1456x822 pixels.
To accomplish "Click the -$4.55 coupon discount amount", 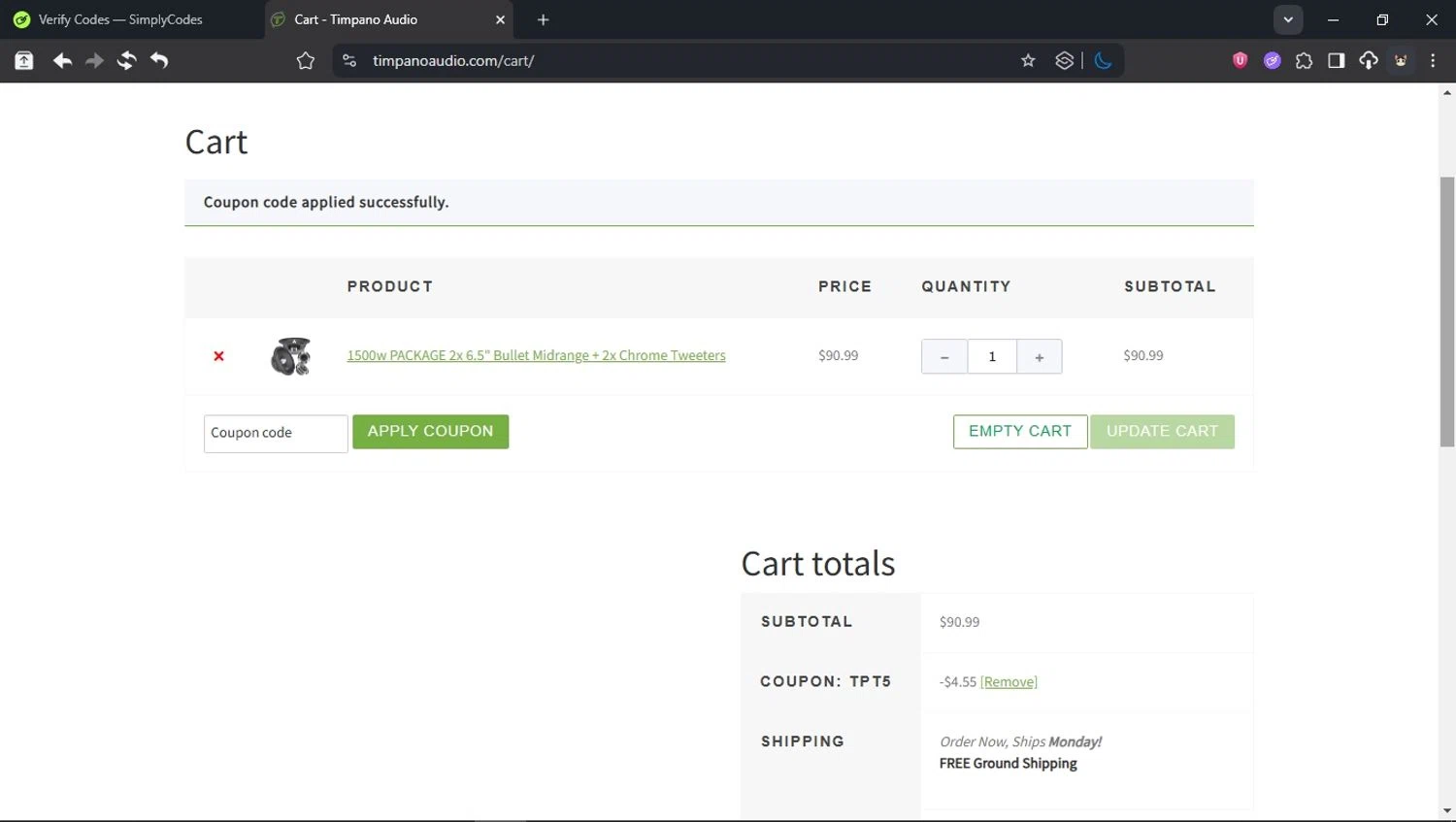I will tap(958, 681).
